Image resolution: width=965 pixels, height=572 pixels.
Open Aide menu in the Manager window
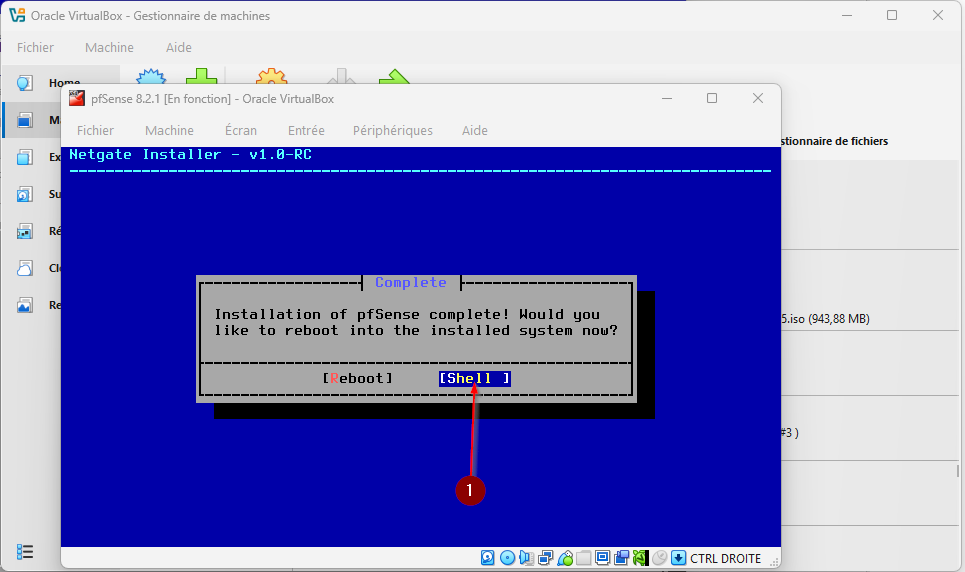coord(179,47)
